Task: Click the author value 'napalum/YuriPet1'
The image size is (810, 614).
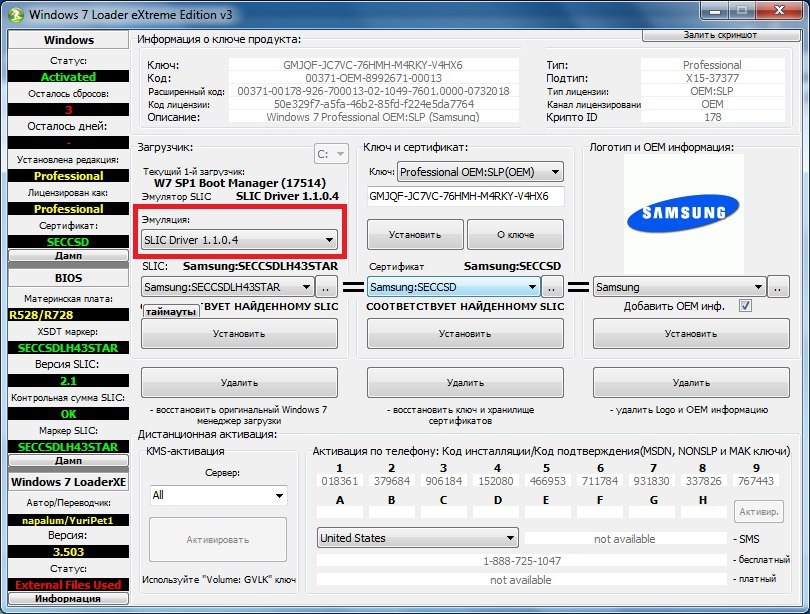Action: (x=68, y=520)
